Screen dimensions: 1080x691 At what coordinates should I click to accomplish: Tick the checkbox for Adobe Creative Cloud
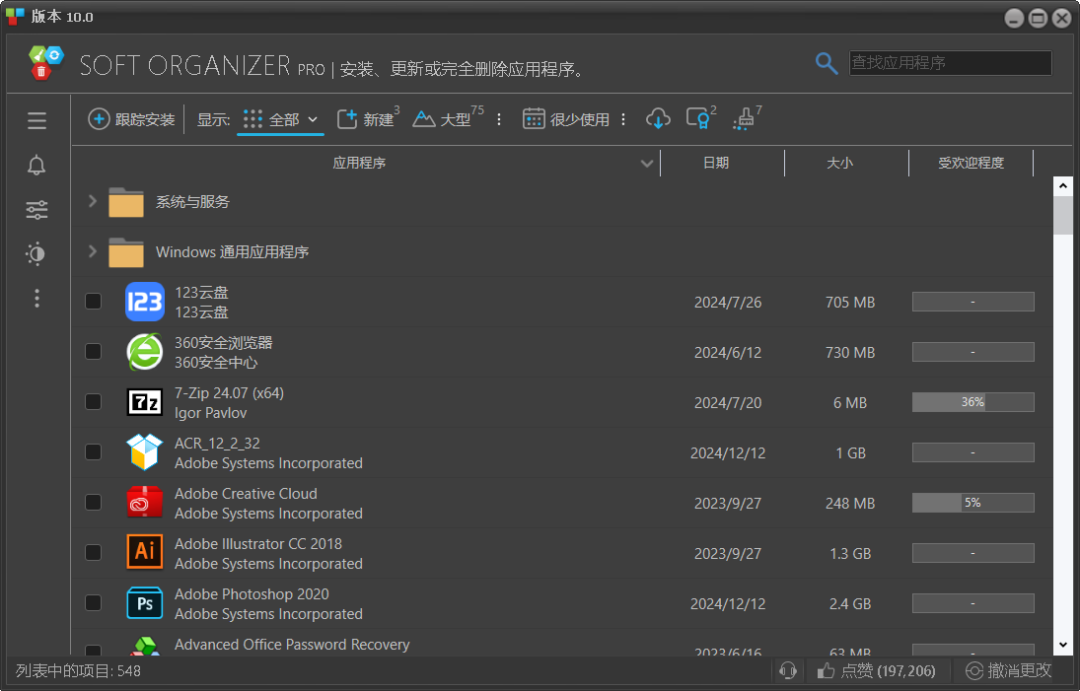point(93,502)
